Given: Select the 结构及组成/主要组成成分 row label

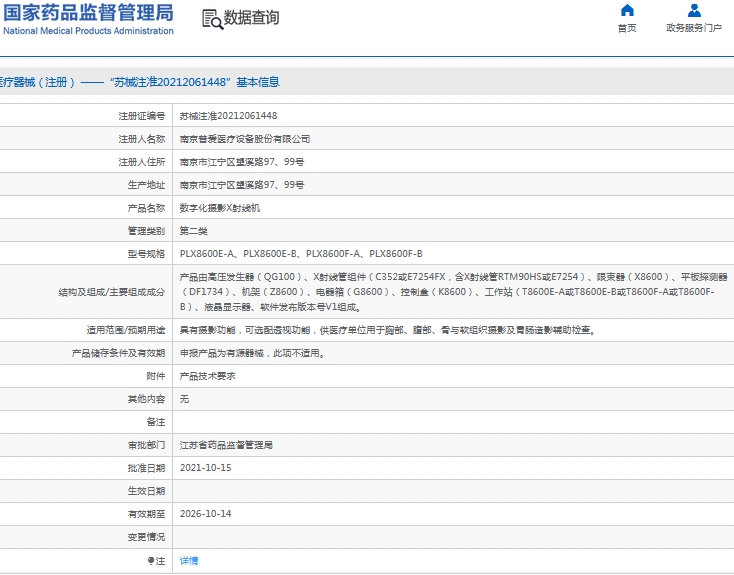Looking at the screenshot, I should (112, 292).
